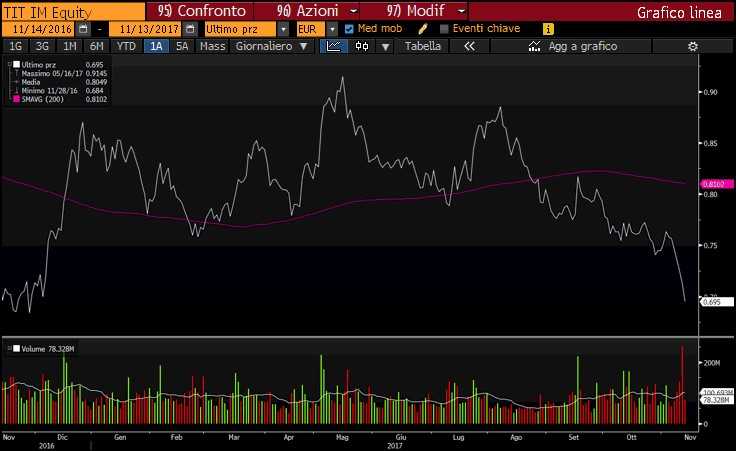Expand the 97) Modif menu arrow
This screenshot has width=736, height=451.
click(x=461, y=11)
